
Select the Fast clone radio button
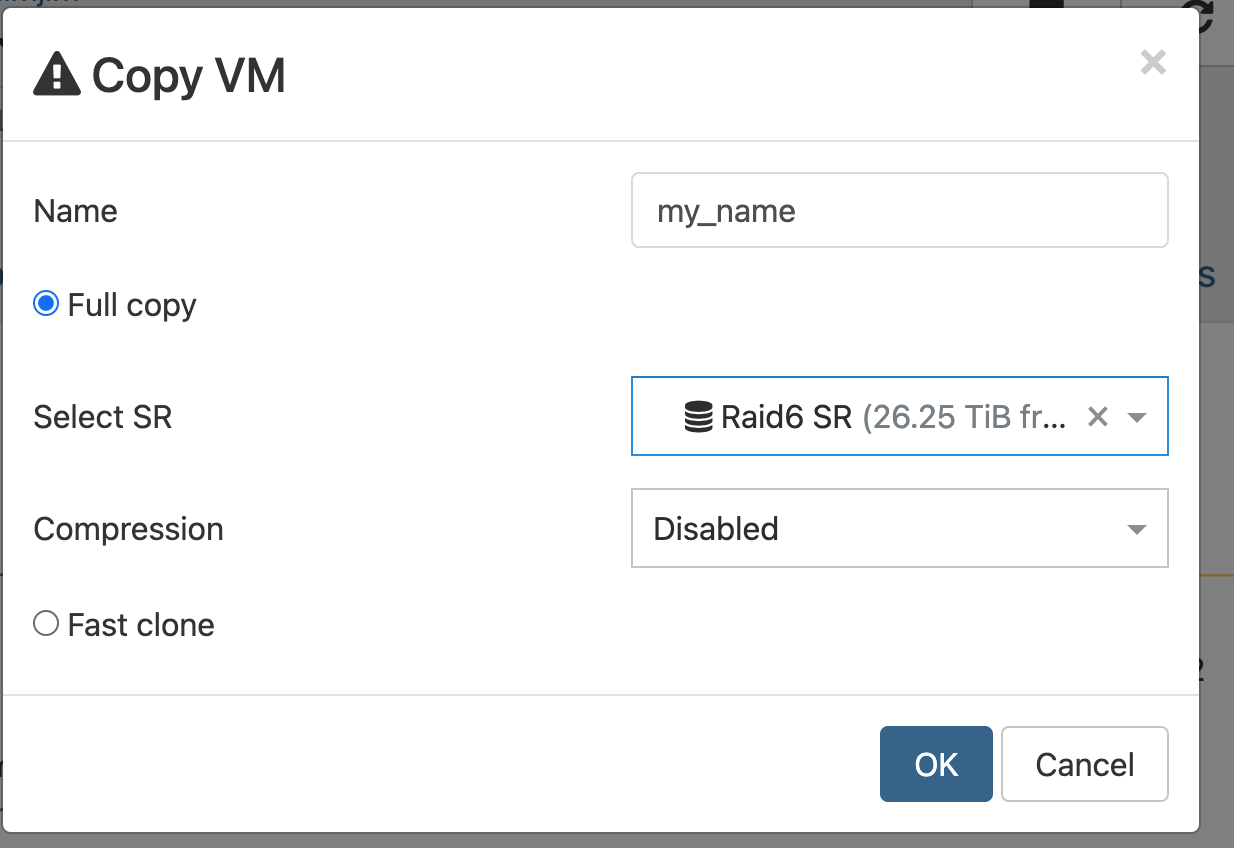[x=46, y=625]
